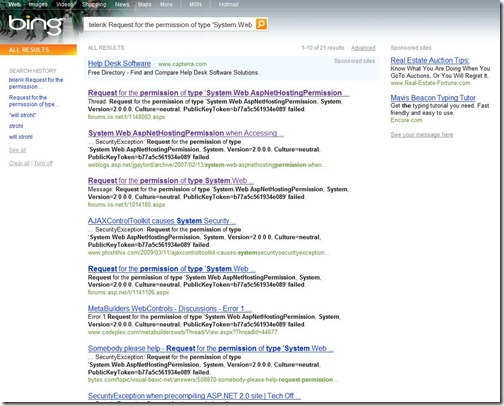Image resolution: width=504 pixels, height=406 pixels.
Task: Open the Images tab
Action: [38, 4]
